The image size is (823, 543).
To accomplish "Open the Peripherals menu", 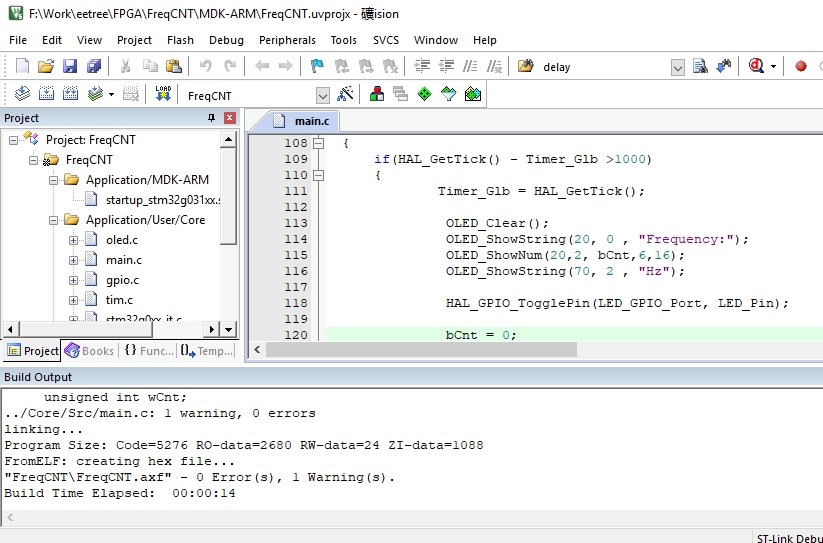I will click(x=287, y=40).
